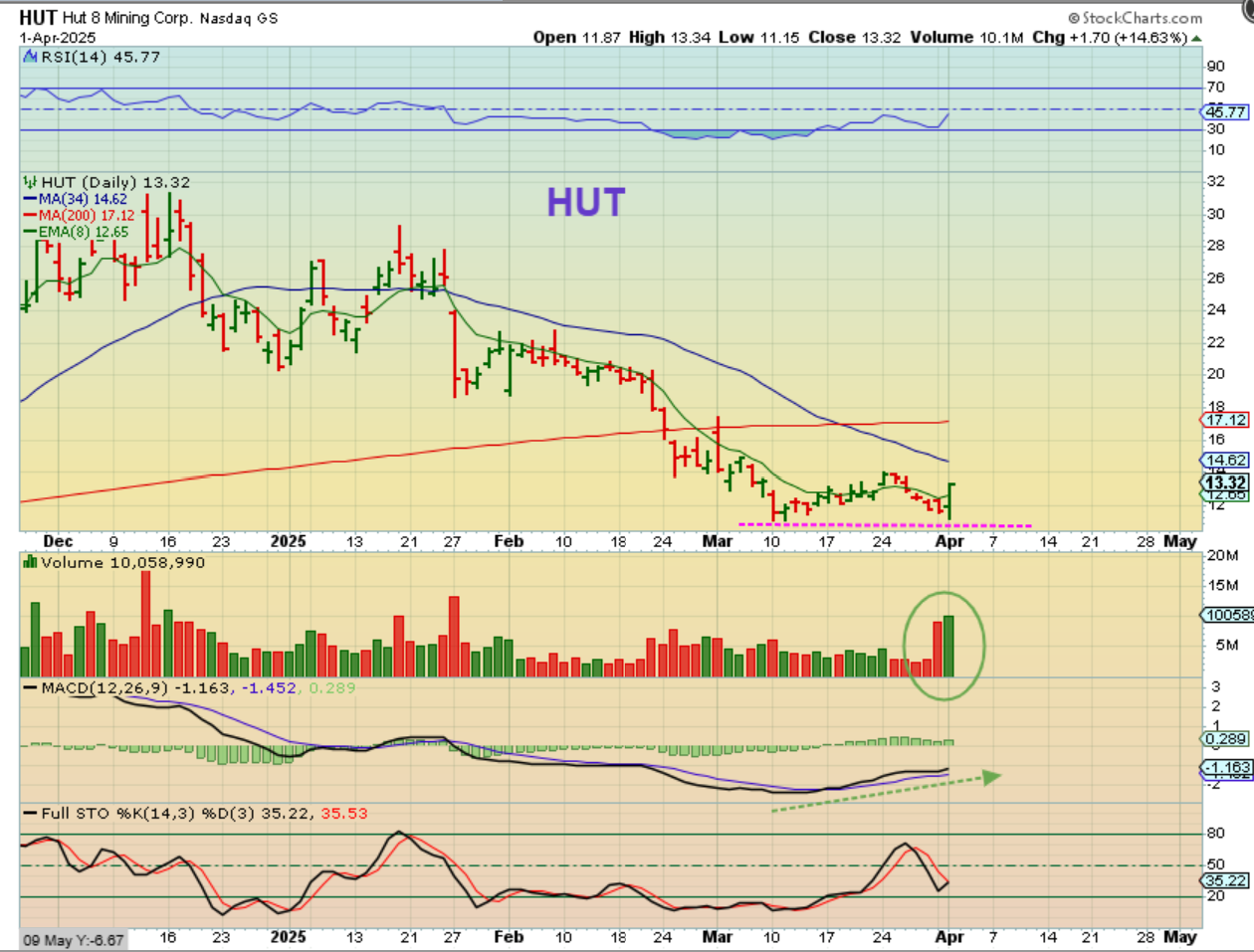Click the Dec label on price date axis
This screenshot has height=952, width=1254.
click(59, 541)
